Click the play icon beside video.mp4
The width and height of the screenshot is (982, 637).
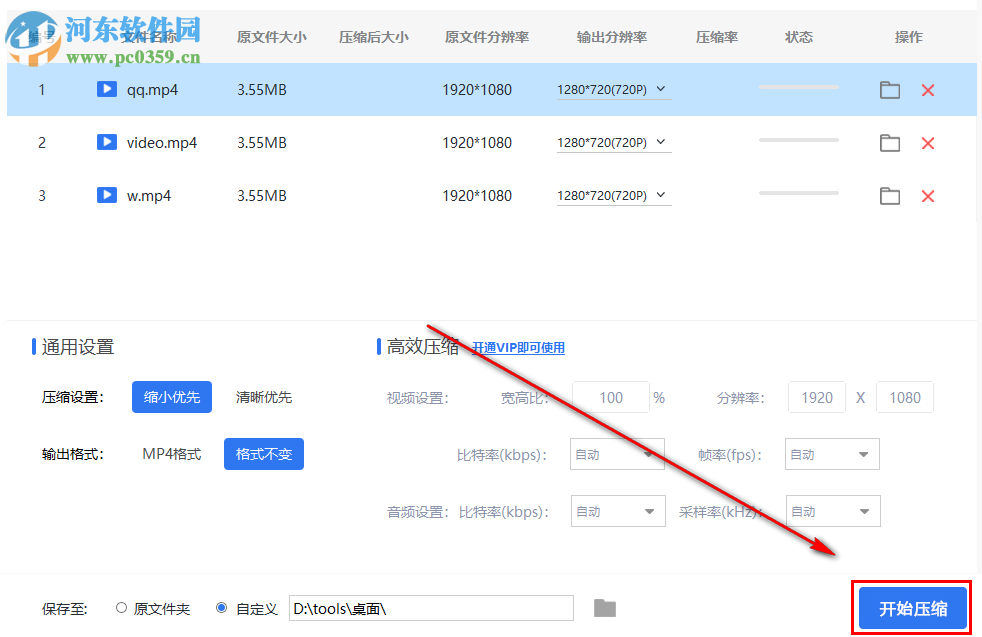(x=107, y=142)
